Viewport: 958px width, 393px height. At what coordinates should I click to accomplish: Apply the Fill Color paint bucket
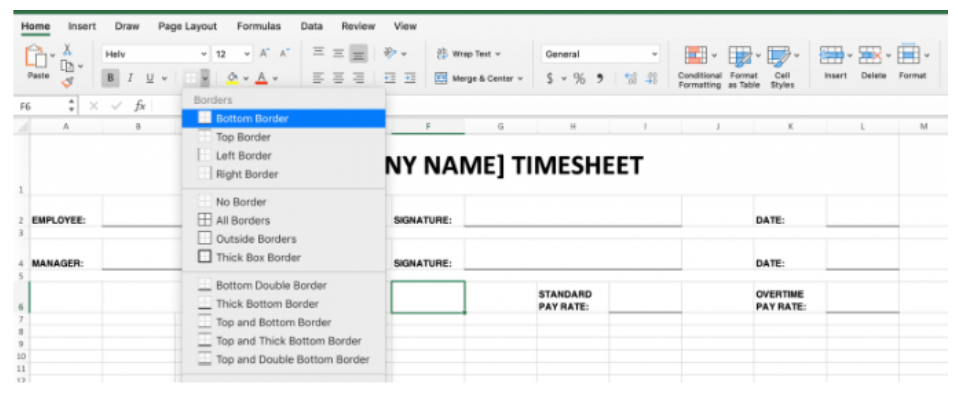pos(232,78)
